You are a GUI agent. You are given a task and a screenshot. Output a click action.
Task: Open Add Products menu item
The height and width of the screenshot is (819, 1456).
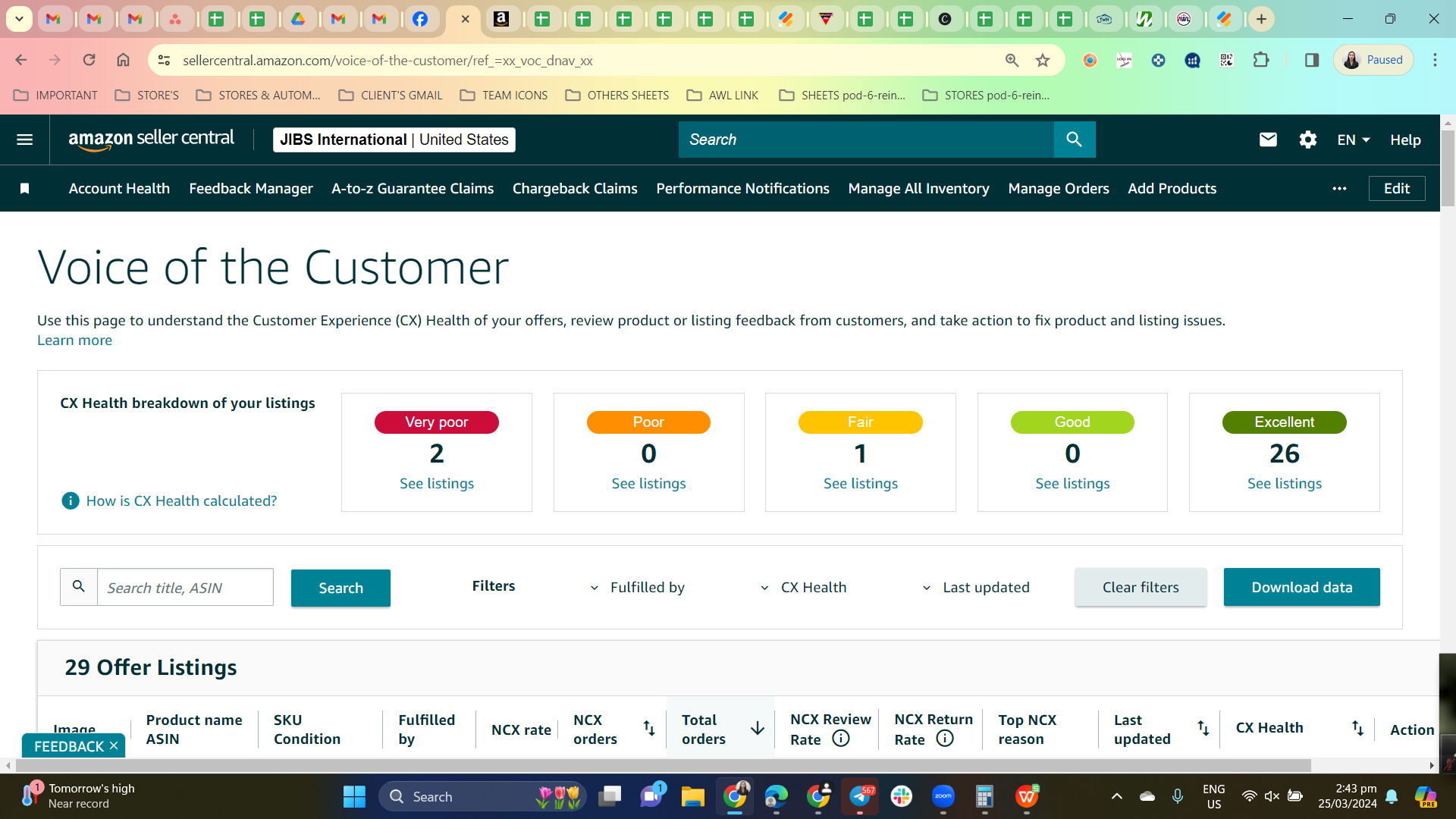point(1172,189)
